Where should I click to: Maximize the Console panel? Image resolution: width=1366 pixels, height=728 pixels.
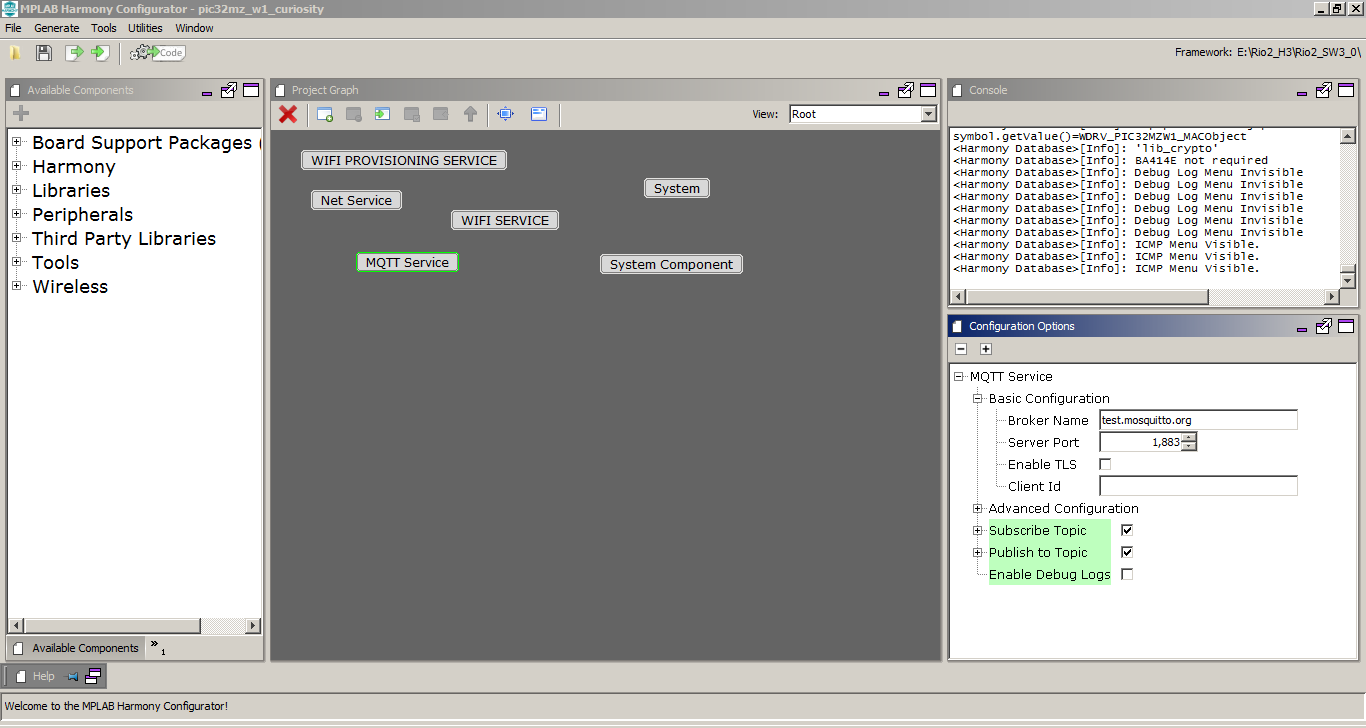pos(1345,90)
